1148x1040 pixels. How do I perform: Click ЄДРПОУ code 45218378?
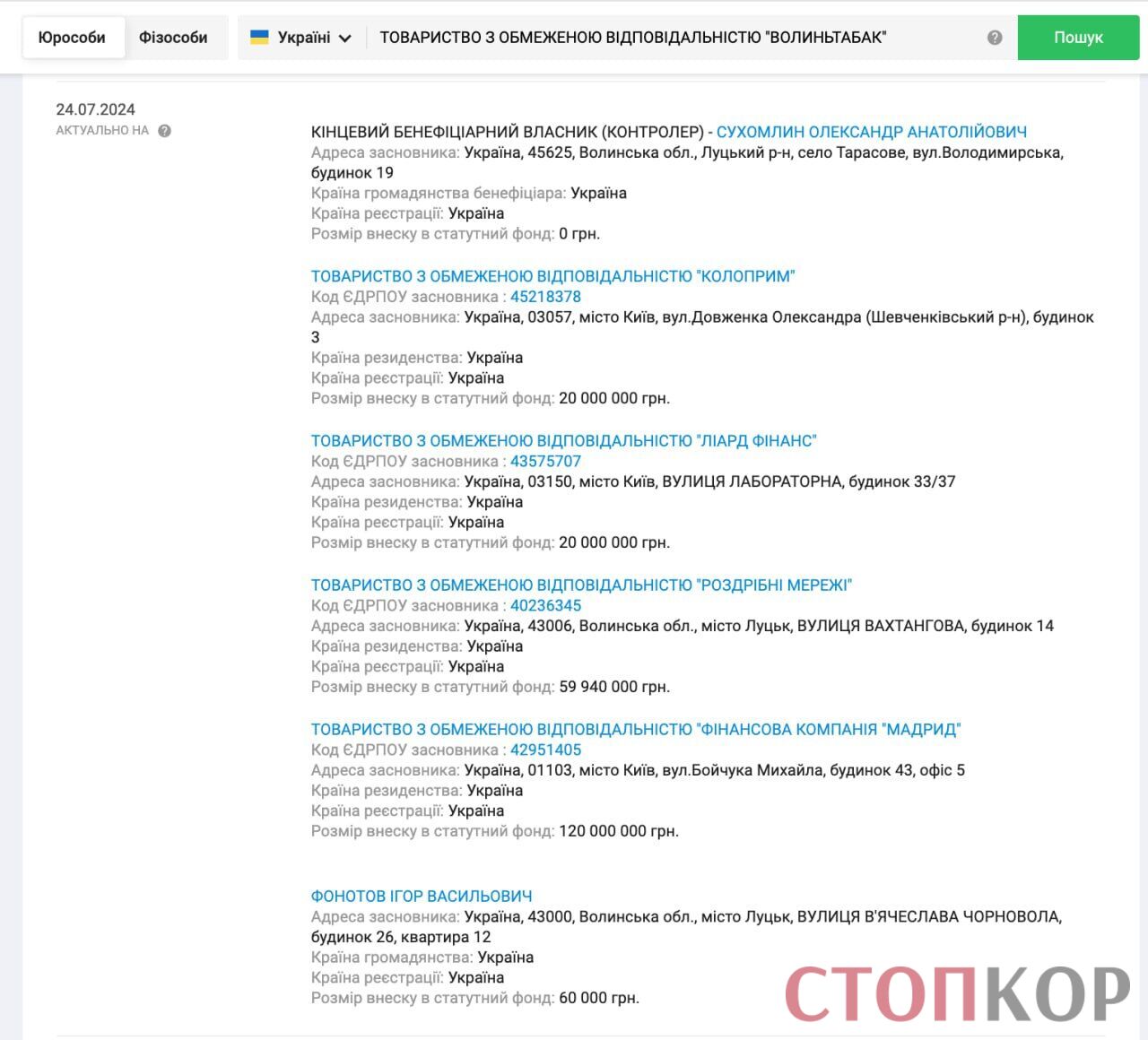(545, 297)
